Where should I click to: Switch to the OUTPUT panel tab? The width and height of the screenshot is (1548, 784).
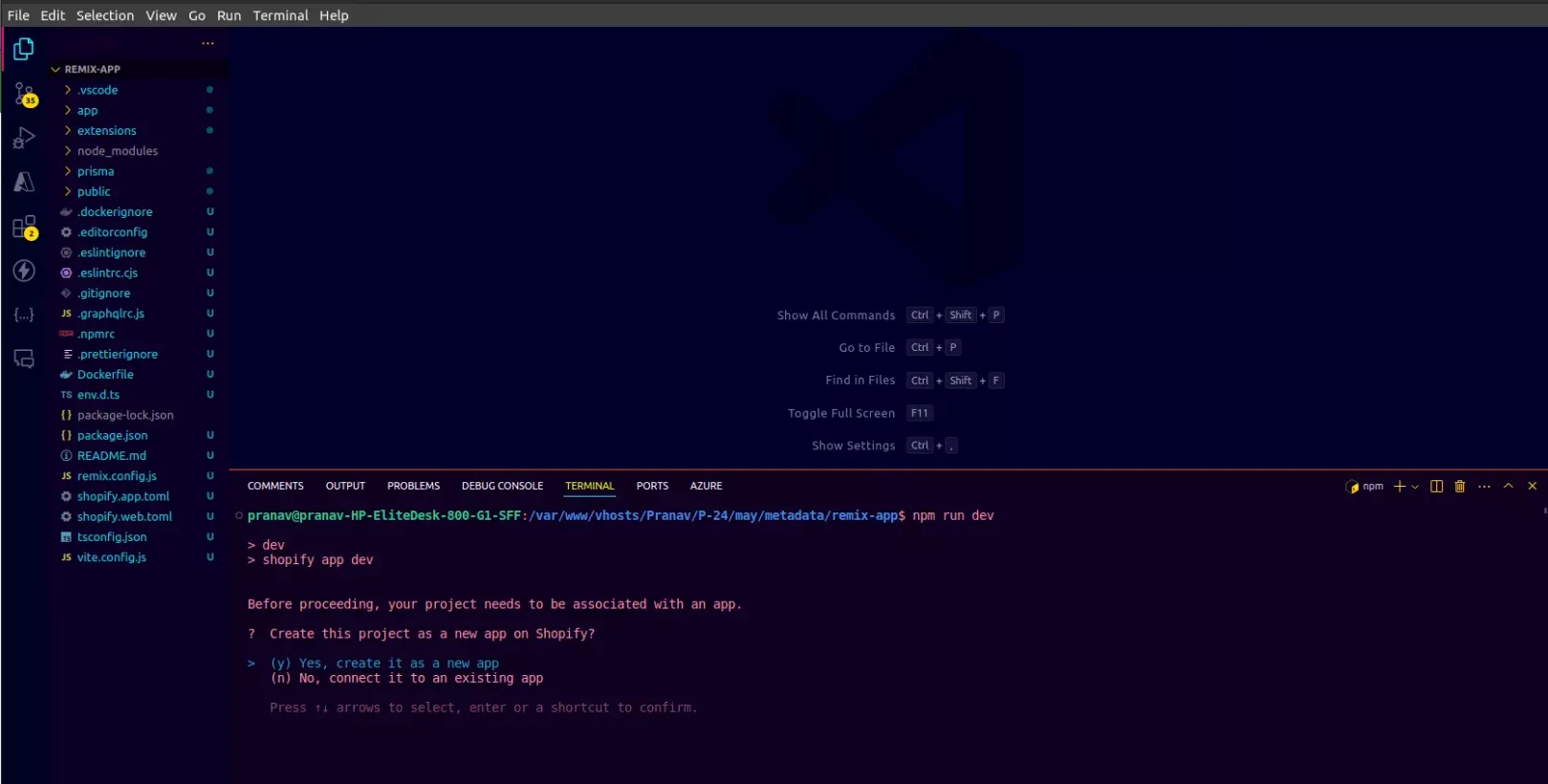pyautogui.click(x=345, y=486)
